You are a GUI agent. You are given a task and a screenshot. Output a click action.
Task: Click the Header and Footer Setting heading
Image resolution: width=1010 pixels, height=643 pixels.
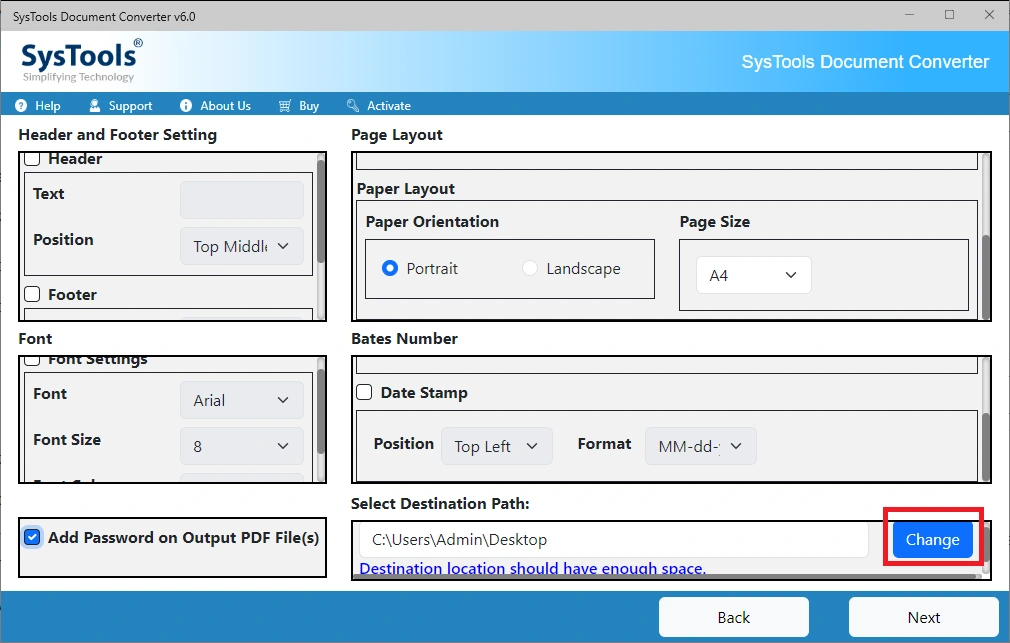click(118, 135)
